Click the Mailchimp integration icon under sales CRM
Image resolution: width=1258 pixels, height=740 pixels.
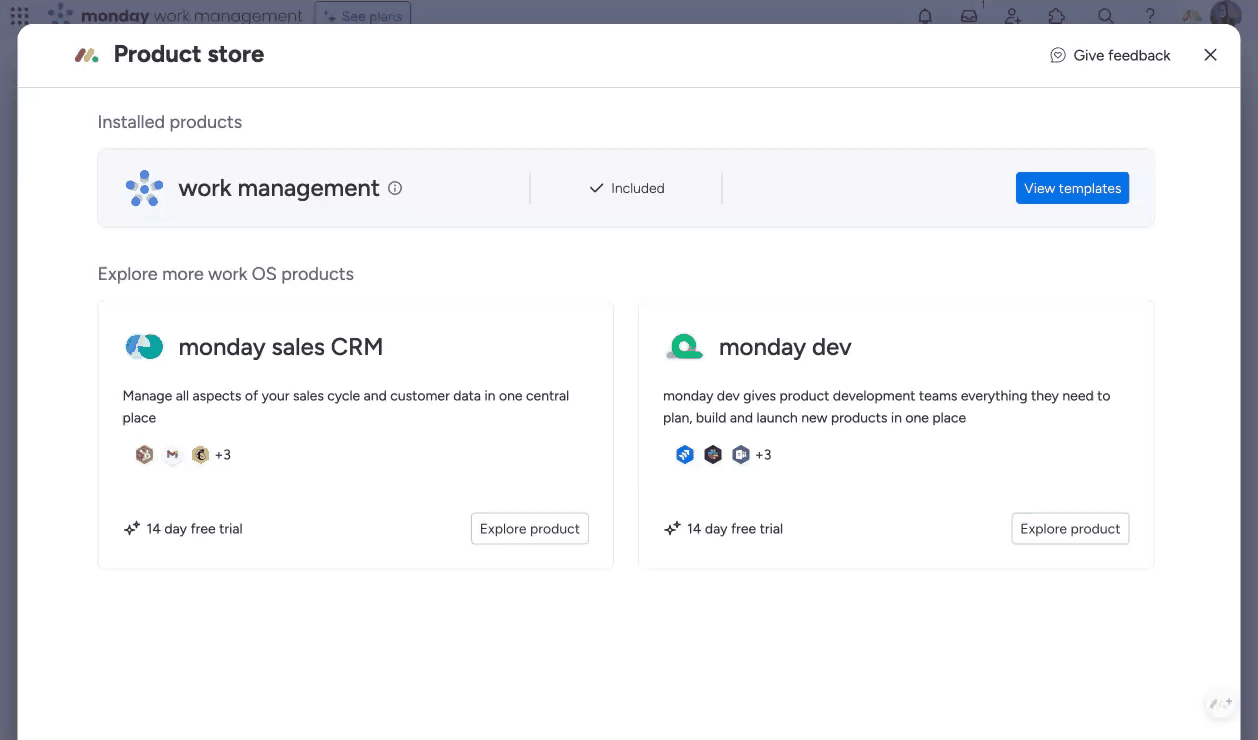click(x=200, y=455)
